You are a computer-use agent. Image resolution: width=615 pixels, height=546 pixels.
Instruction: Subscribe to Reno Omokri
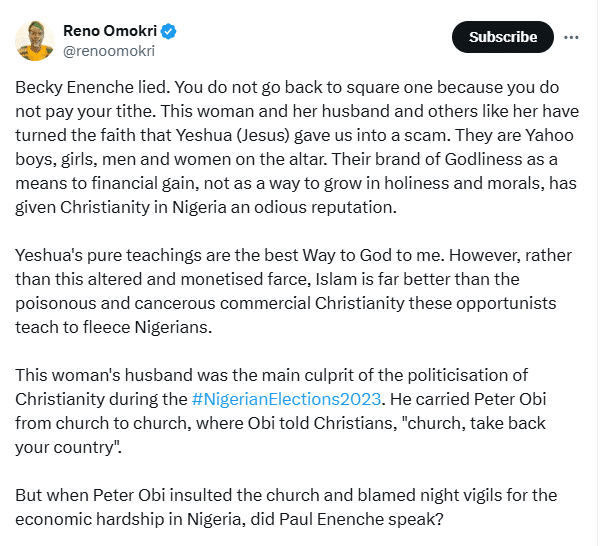tap(502, 37)
